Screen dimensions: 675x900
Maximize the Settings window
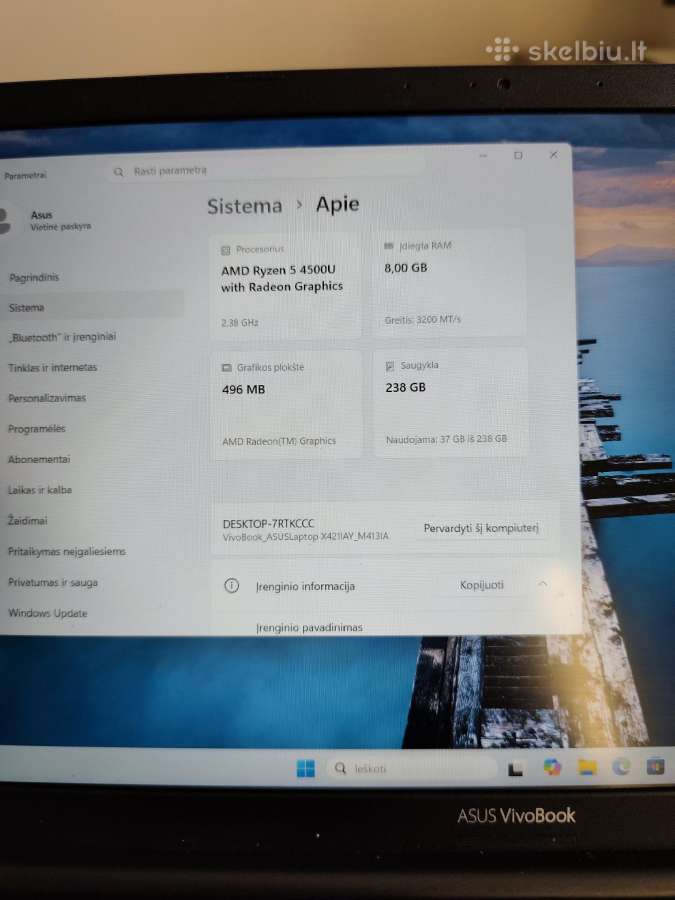coord(518,156)
